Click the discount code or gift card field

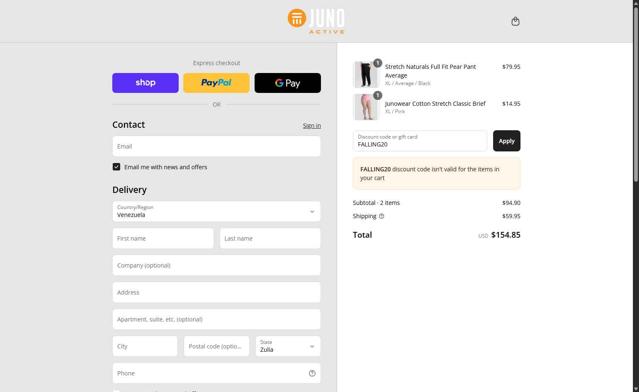point(420,141)
